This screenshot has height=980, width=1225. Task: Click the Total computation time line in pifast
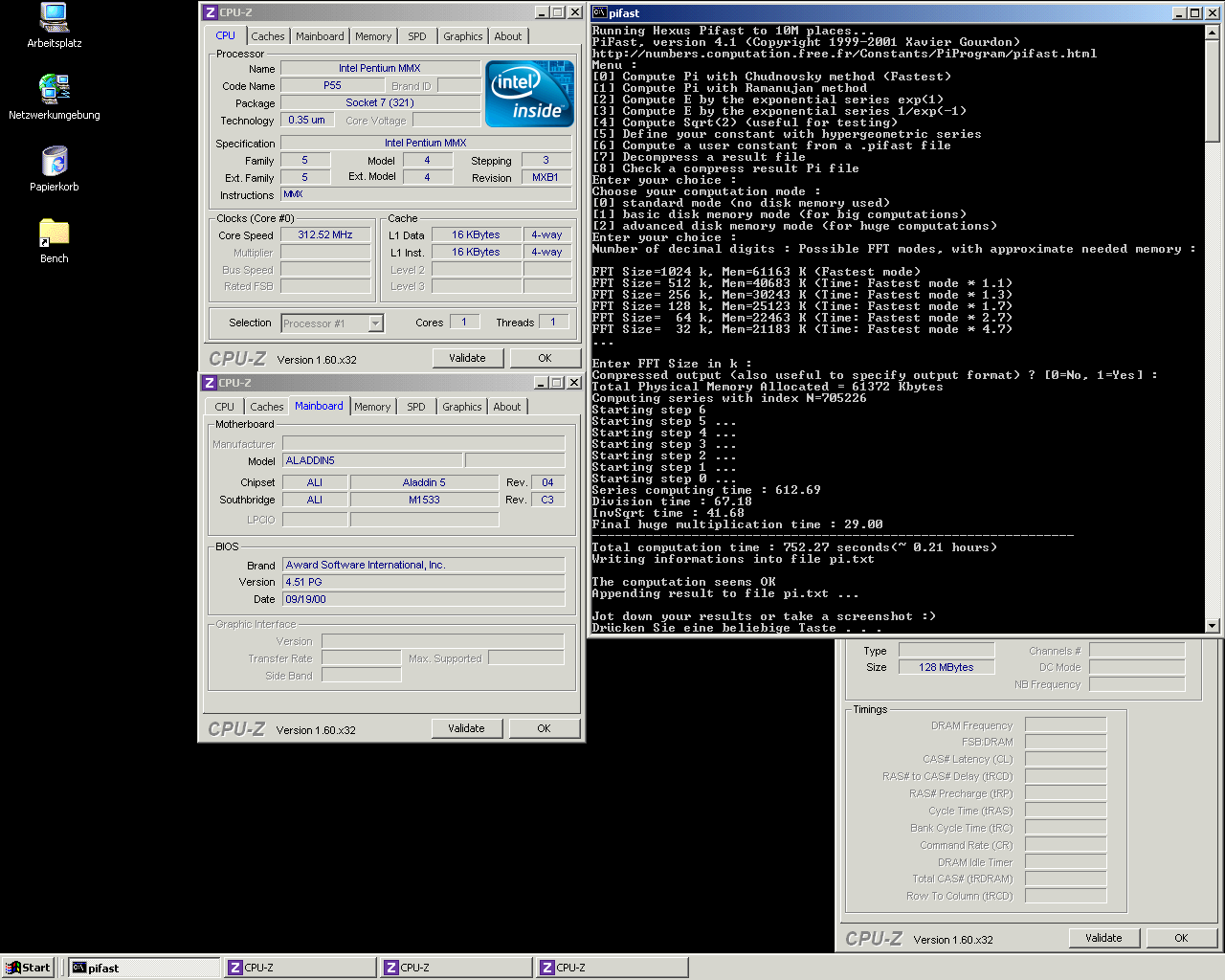coord(794,547)
